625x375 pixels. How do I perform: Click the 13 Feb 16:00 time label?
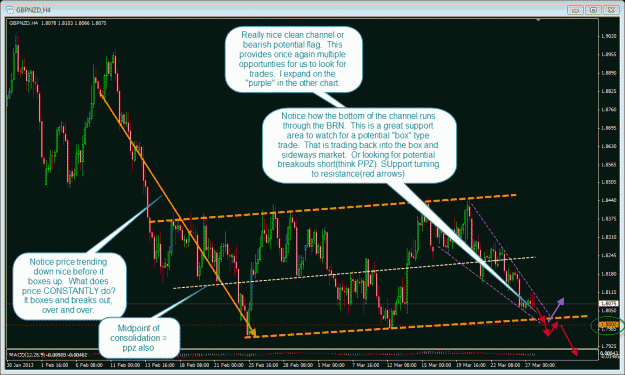(161, 365)
